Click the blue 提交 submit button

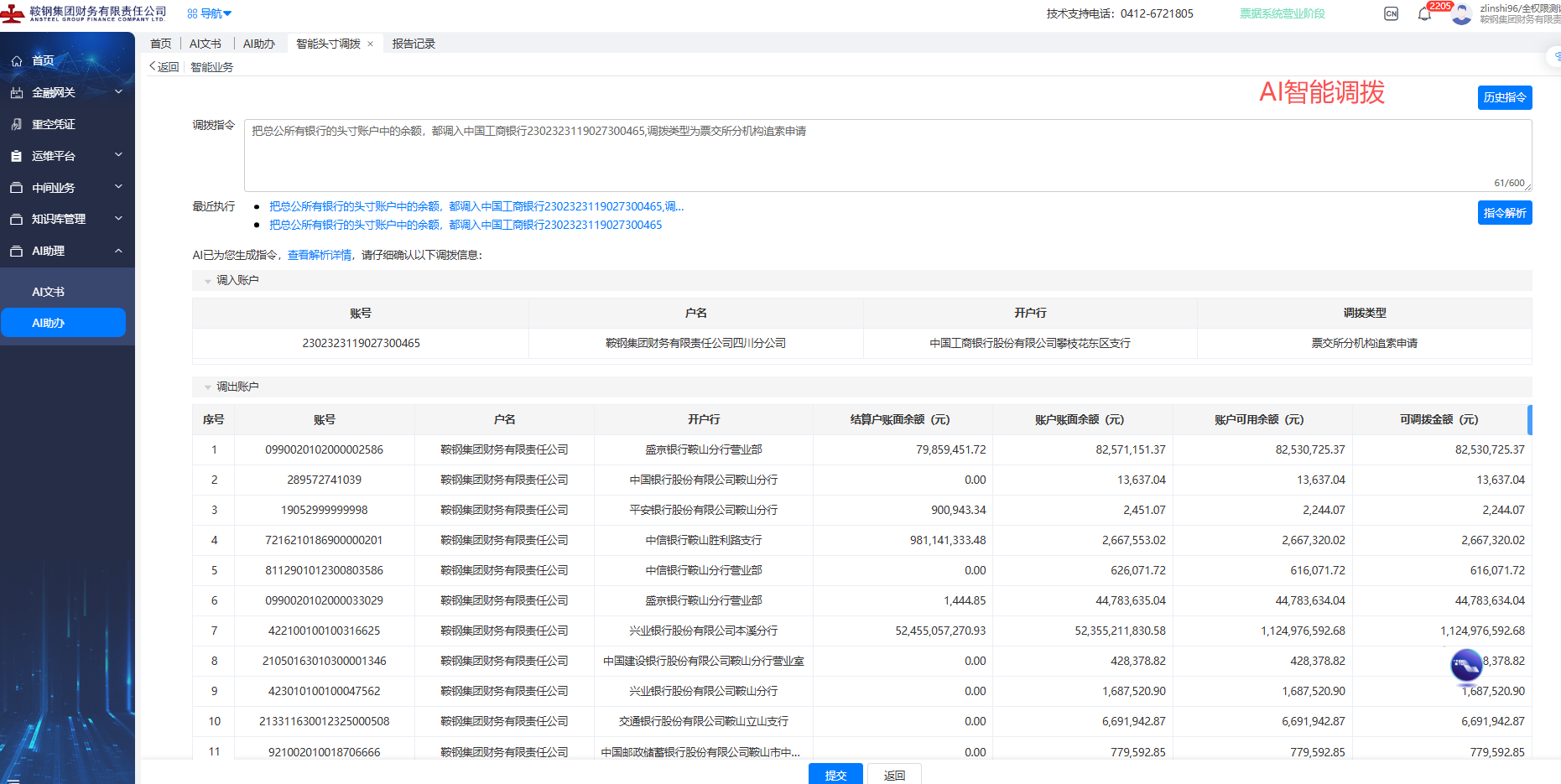[x=835, y=775]
